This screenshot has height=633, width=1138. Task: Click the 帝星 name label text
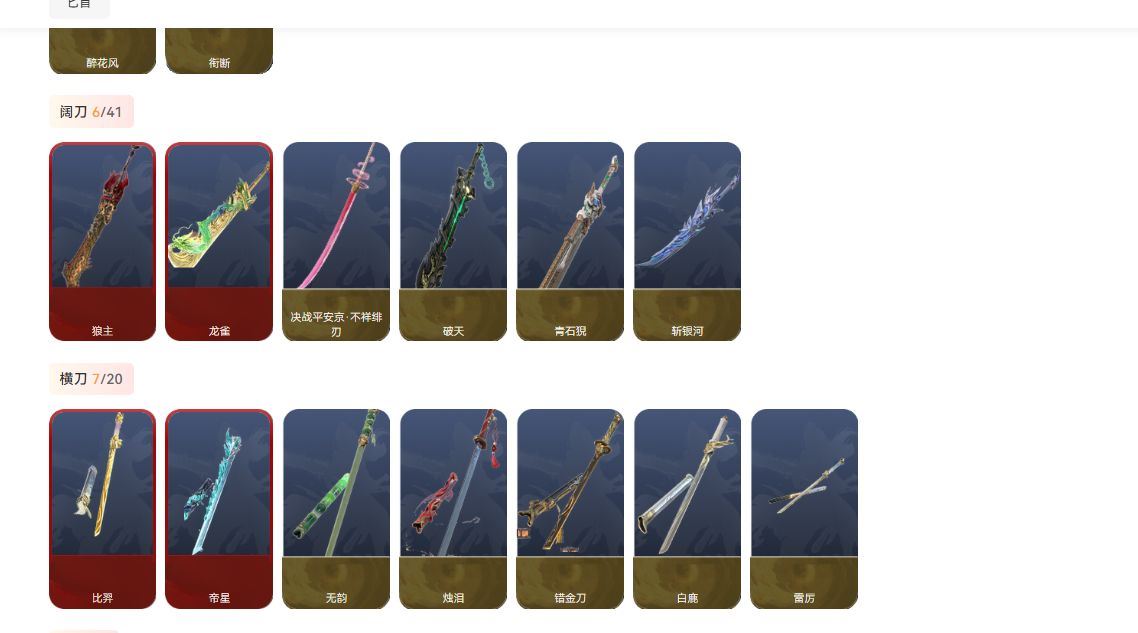(x=219, y=598)
